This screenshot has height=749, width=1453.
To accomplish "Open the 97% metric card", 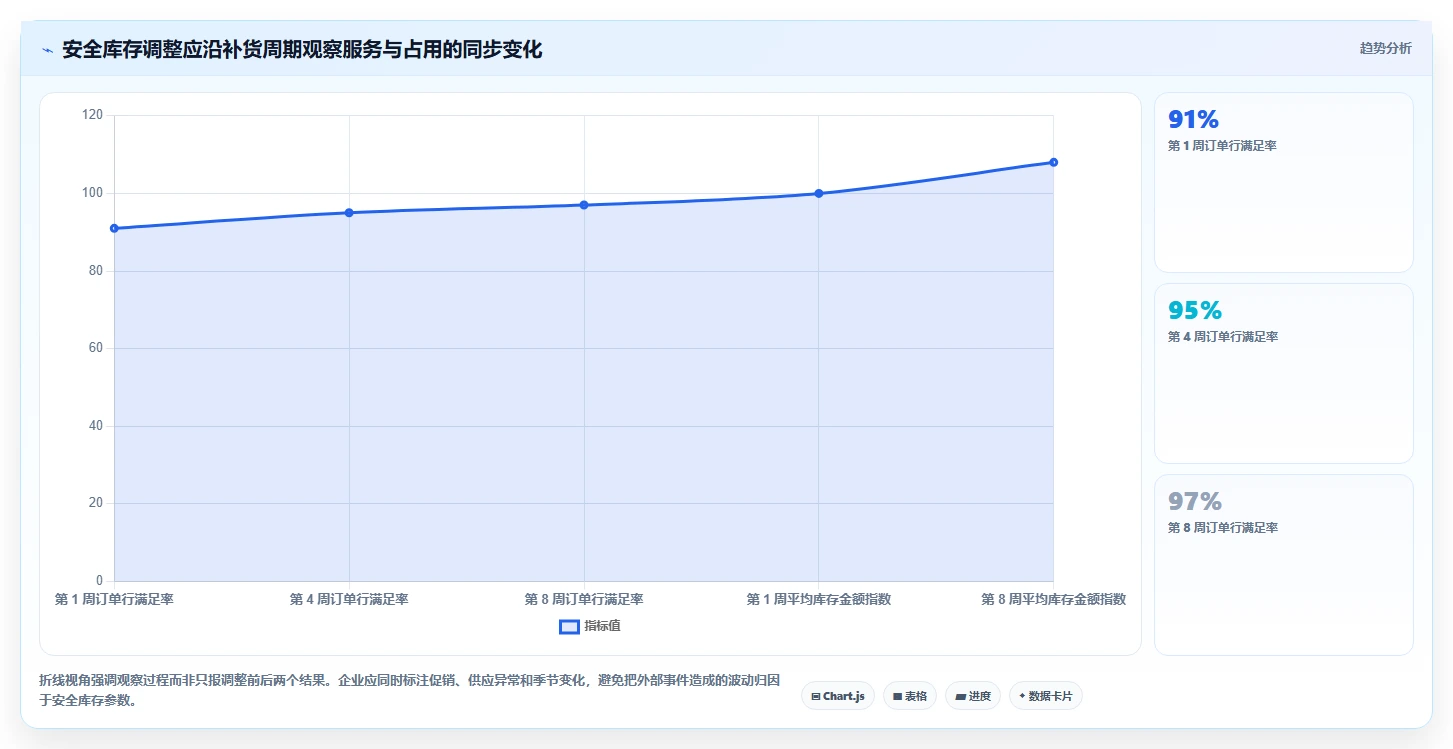I will point(1284,565).
